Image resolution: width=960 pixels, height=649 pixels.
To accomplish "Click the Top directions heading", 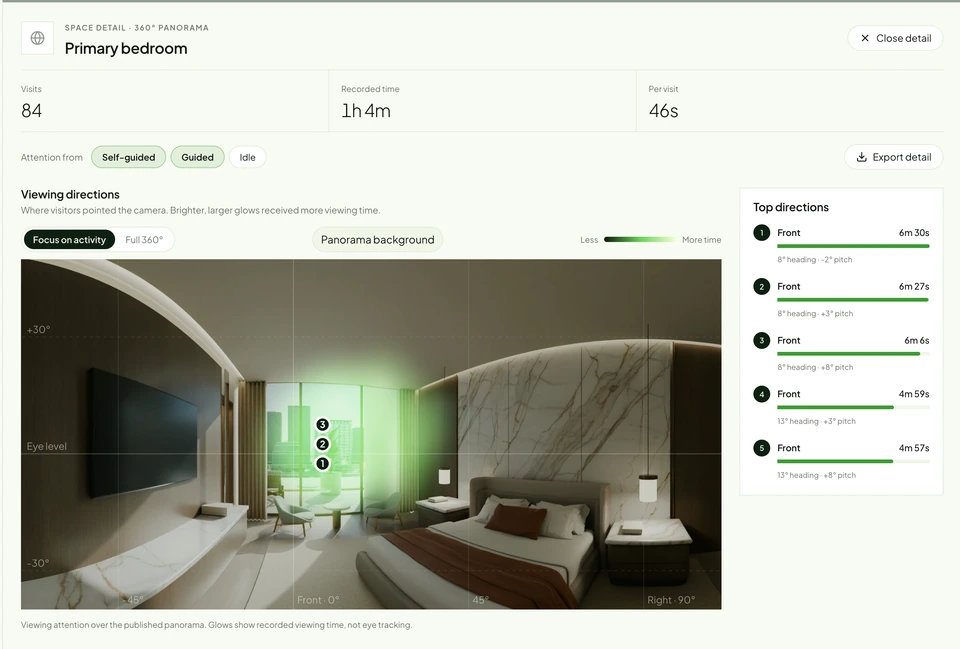I will click(791, 208).
